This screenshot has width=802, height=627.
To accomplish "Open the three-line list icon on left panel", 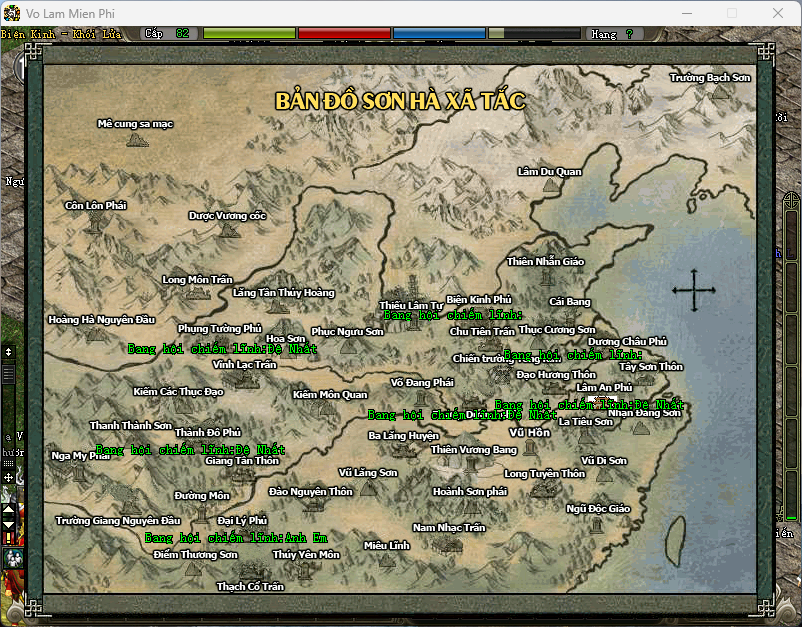I will point(8,372).
